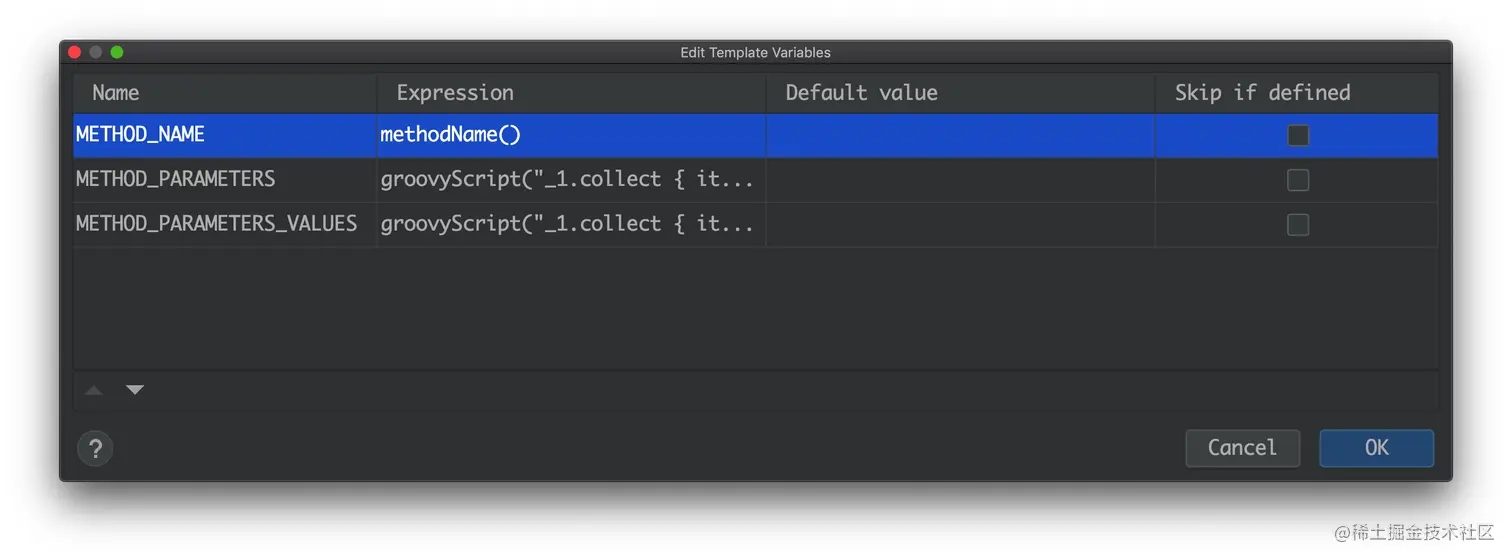Image resolution: width=1512 pixels, height=560 pixels.
Task: Confirm with the OK button
Action: coord(1377,448)
